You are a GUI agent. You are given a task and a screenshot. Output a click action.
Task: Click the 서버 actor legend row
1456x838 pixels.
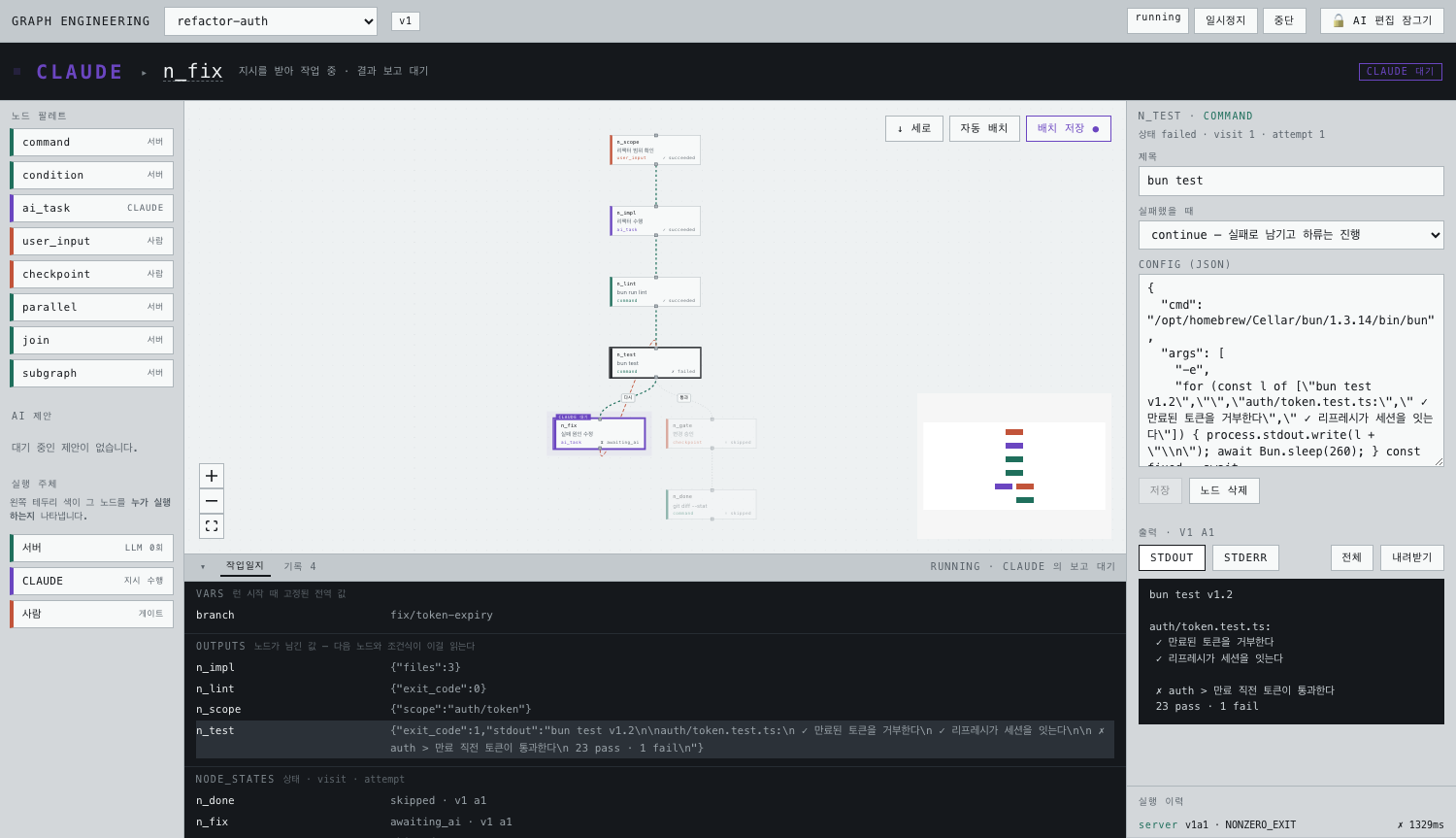(x=92, y=549)
